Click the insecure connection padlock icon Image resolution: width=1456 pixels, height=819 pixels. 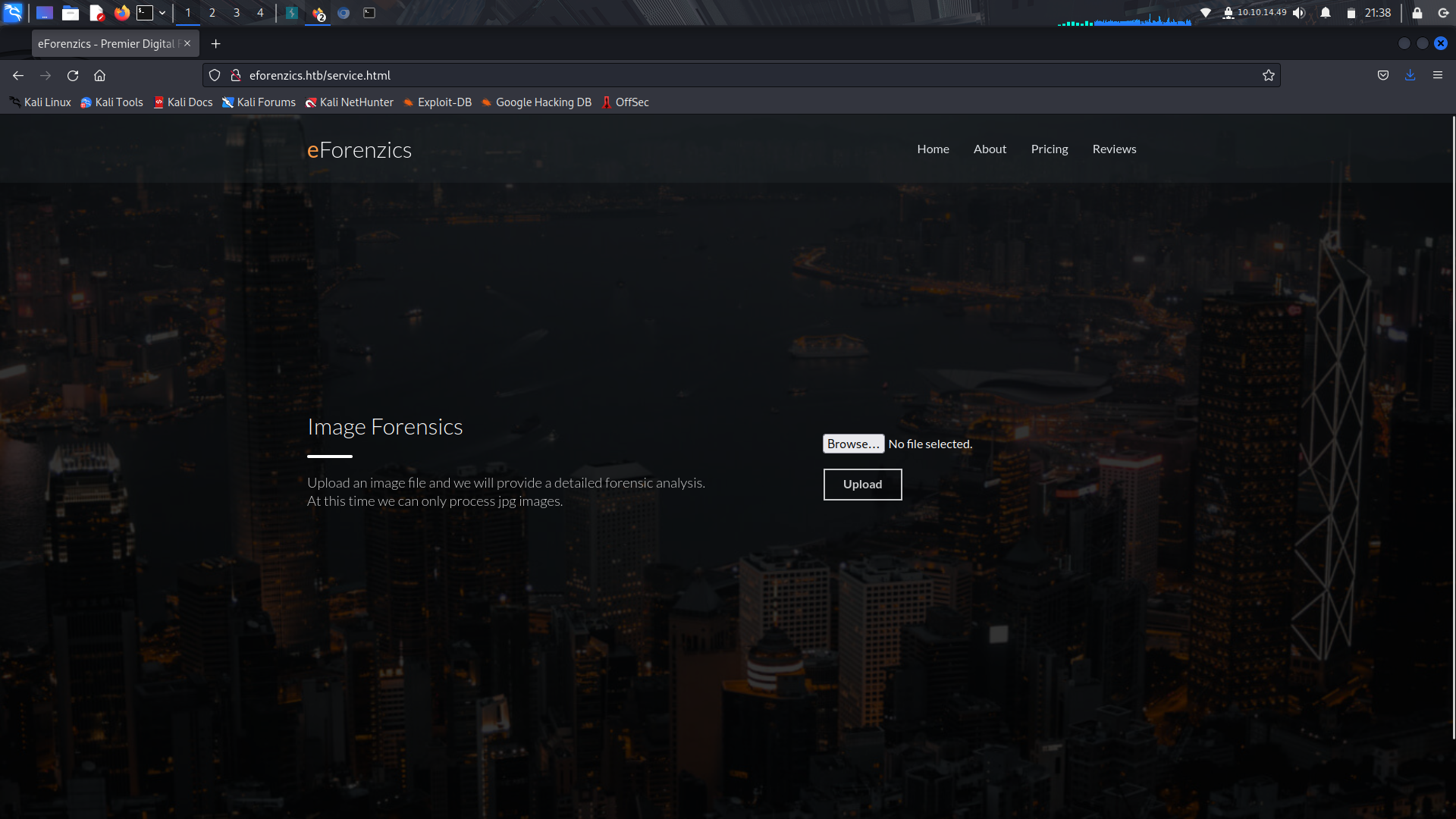point(236,76)
